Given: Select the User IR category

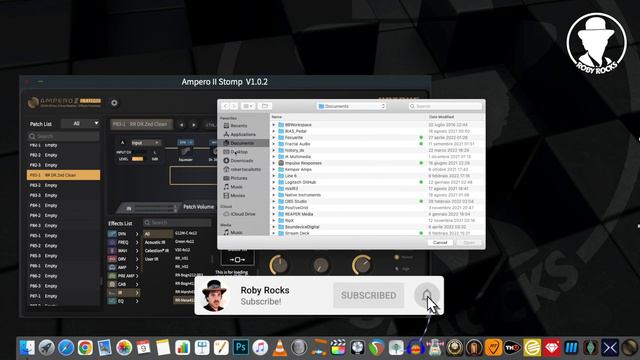Looking at the screenshot, I should click(151, 259).
